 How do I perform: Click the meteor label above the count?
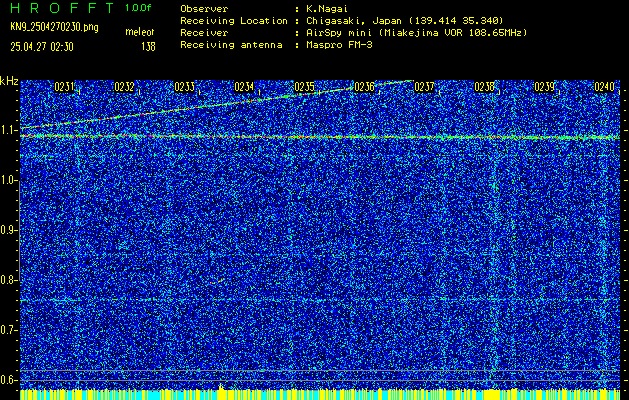140,32
